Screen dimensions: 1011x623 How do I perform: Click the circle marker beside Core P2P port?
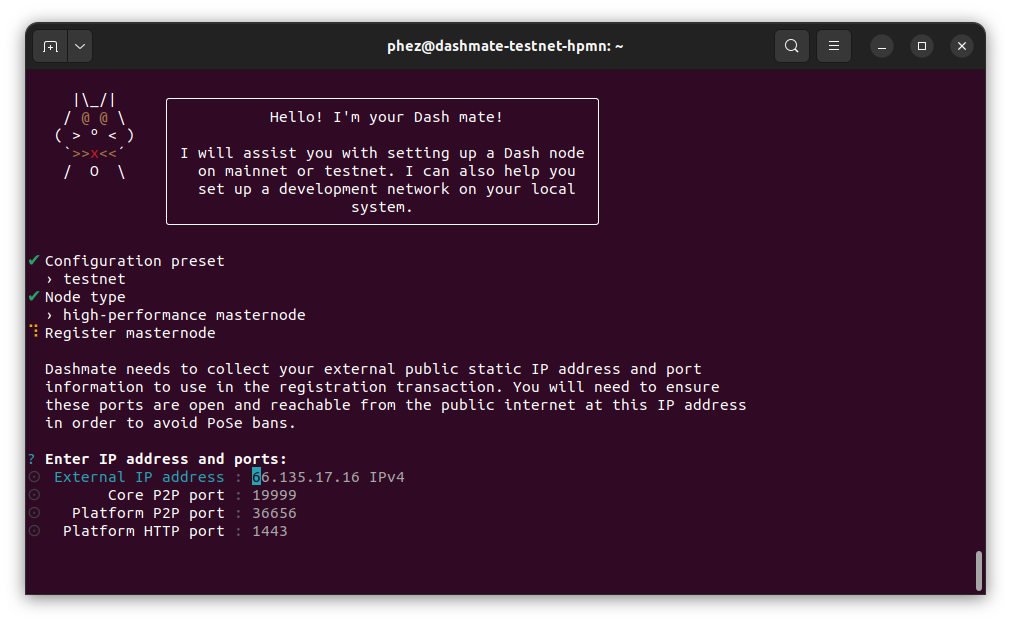tap(34, 495)
